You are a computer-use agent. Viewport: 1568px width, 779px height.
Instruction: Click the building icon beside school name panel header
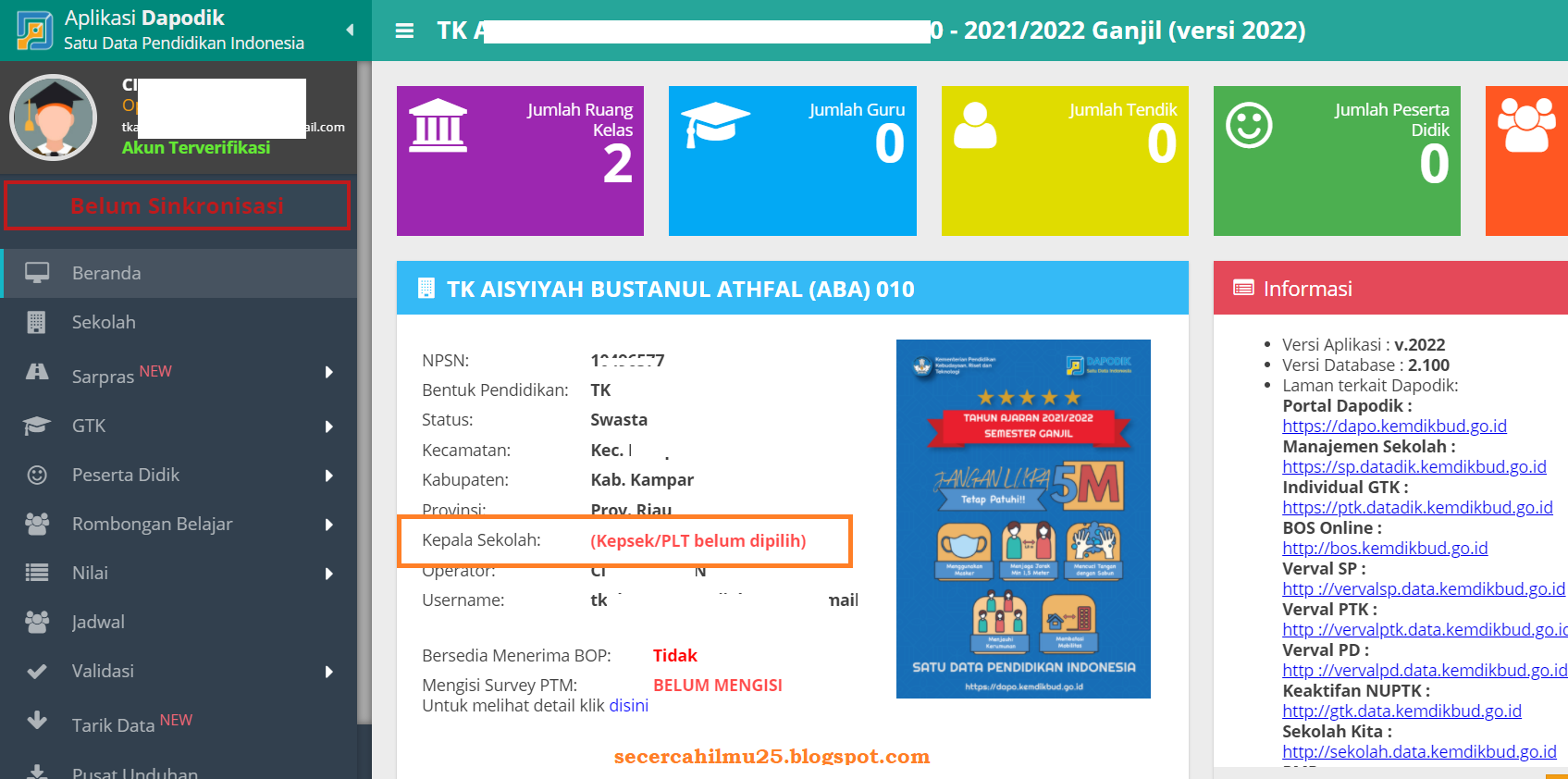click(x=426, y=289)
